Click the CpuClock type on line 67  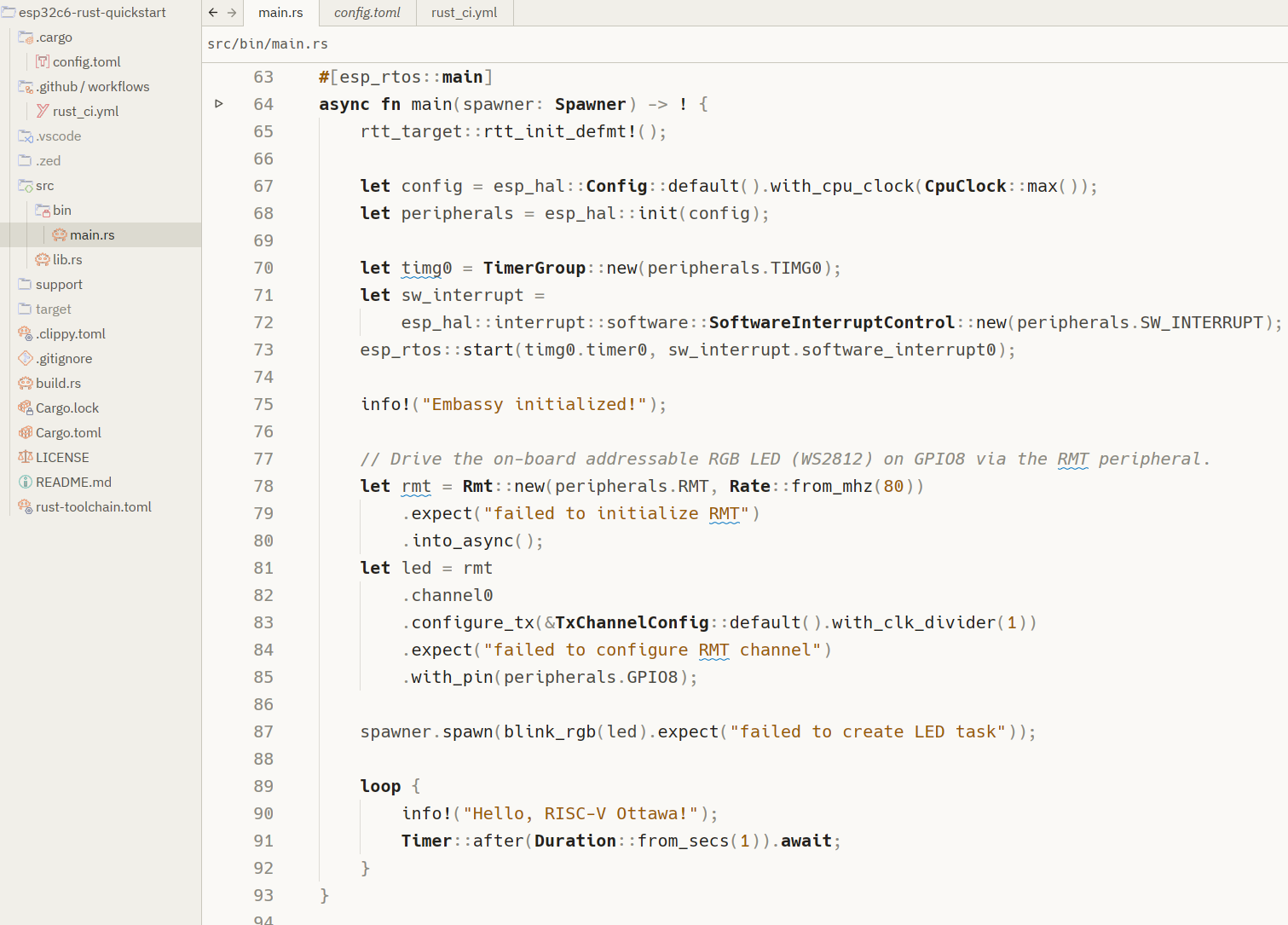click(966, 186)
